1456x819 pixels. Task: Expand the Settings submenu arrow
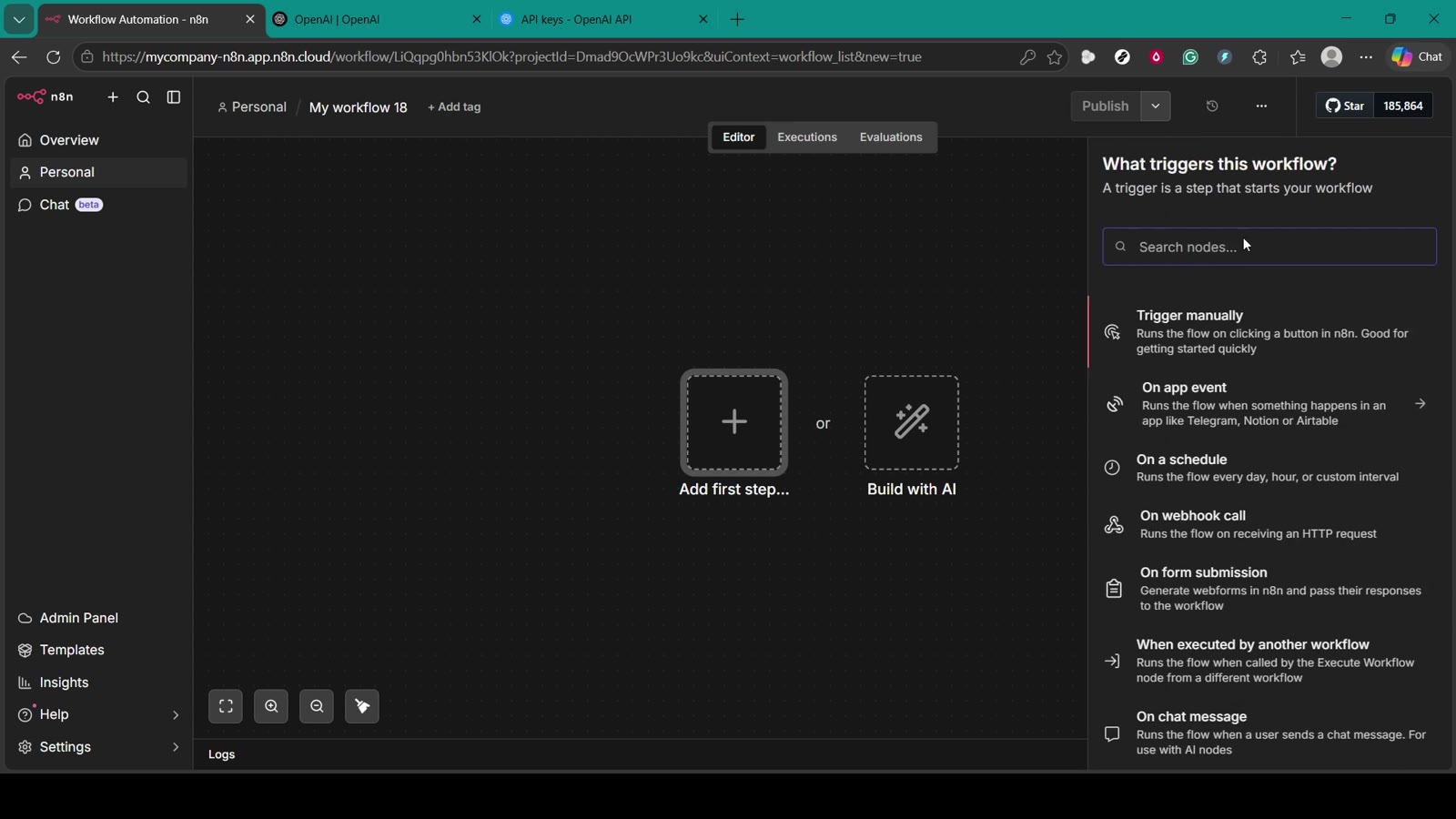pos(176,747)
